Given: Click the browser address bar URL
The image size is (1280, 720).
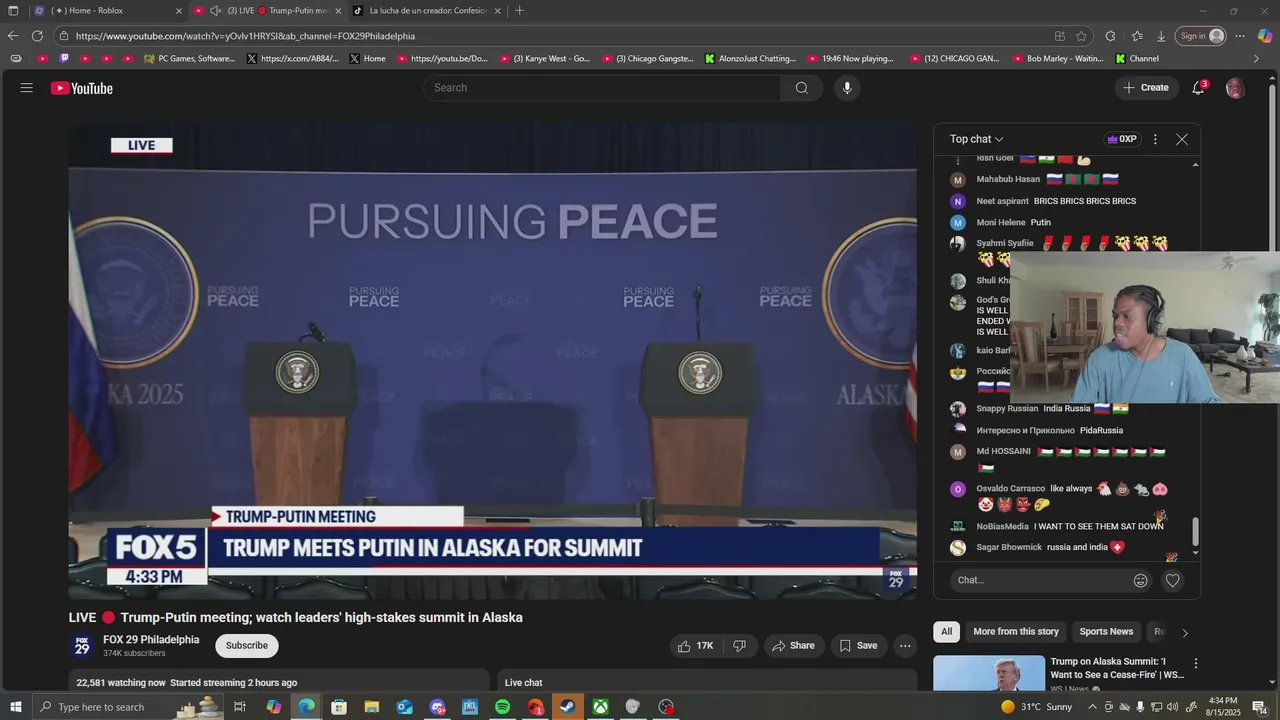Looking at the screenshot, I should coord(245,36).
